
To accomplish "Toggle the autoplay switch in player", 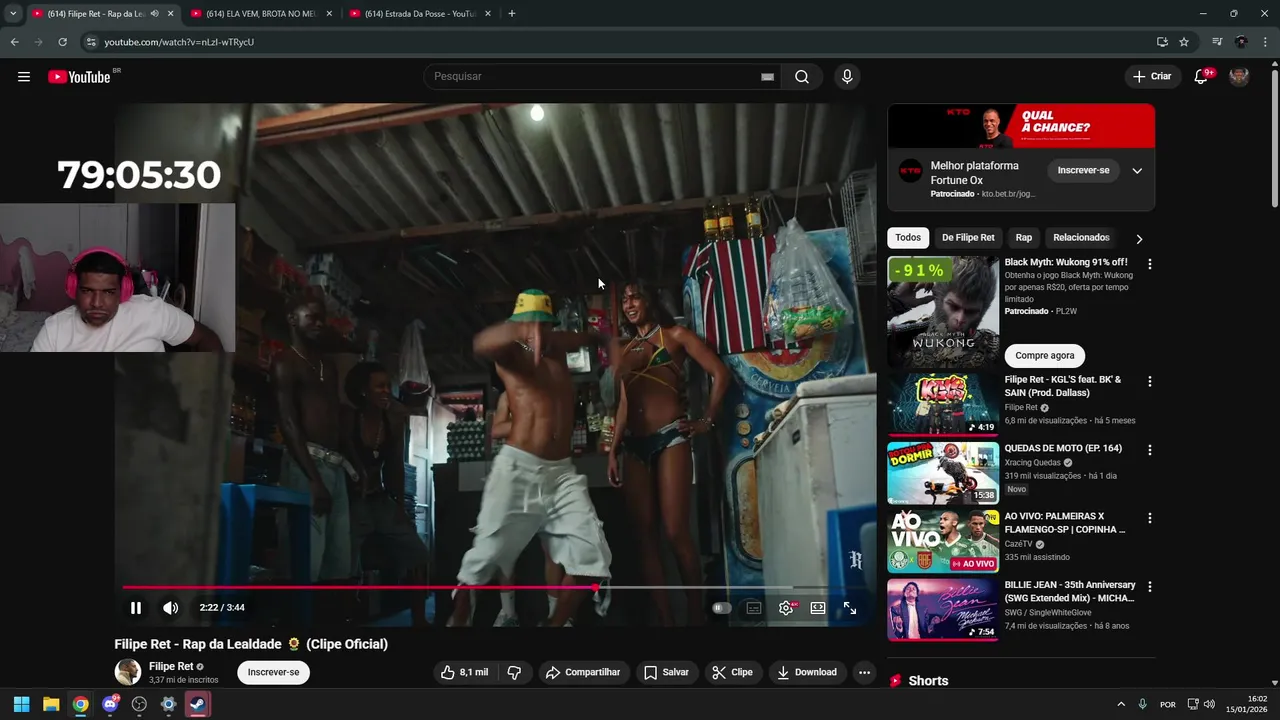I will click(x=722, y=608).
